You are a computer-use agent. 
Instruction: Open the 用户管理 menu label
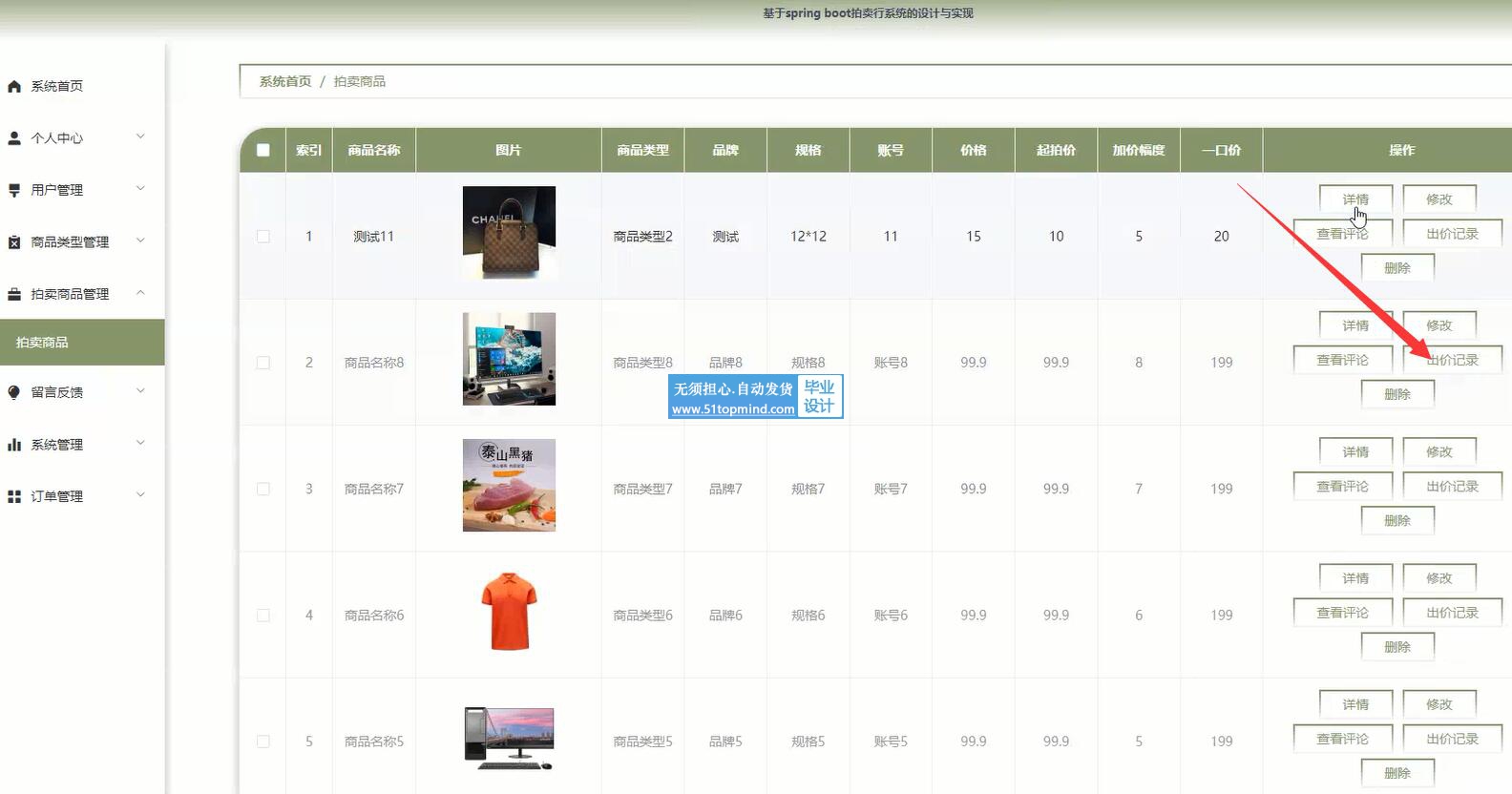pyautogui.click(x=56, y=190)
